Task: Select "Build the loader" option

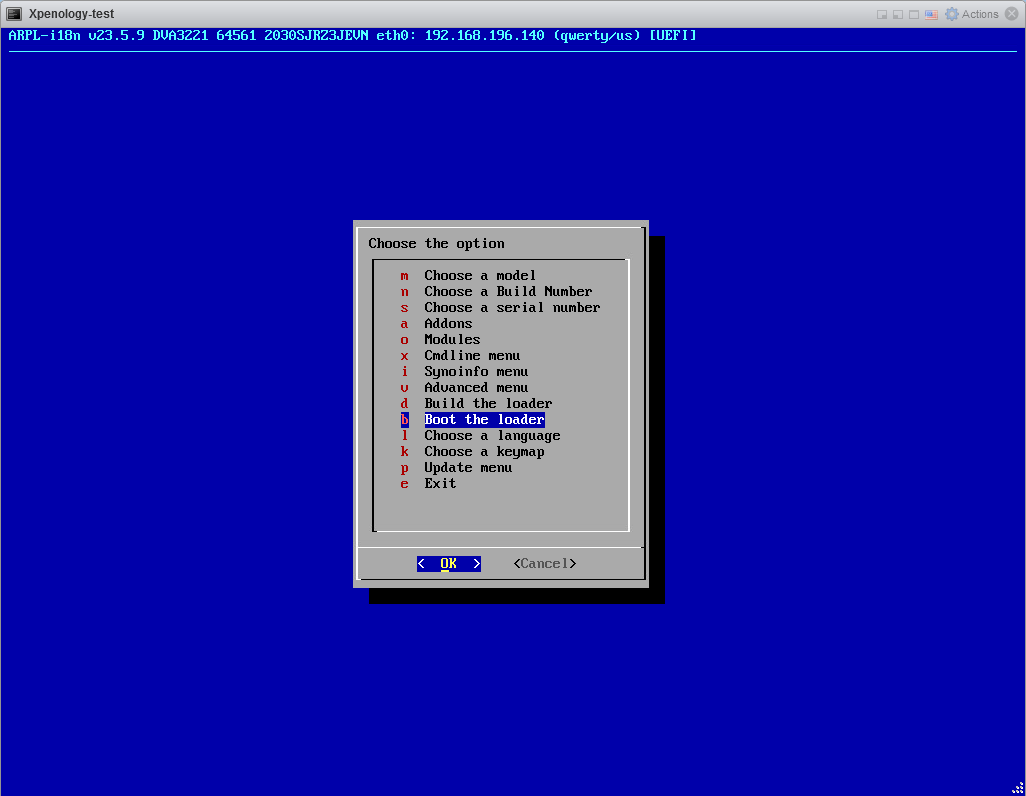Action: (x=488, y=403)
